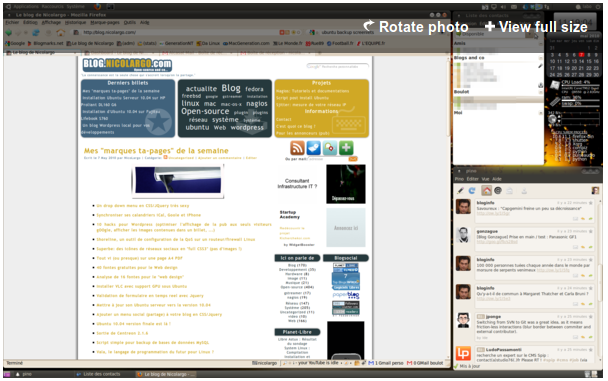Viewport: 608px width, 381px height.
Task: Open the Blogmarks.net bookmark
Action: [45, 43]
